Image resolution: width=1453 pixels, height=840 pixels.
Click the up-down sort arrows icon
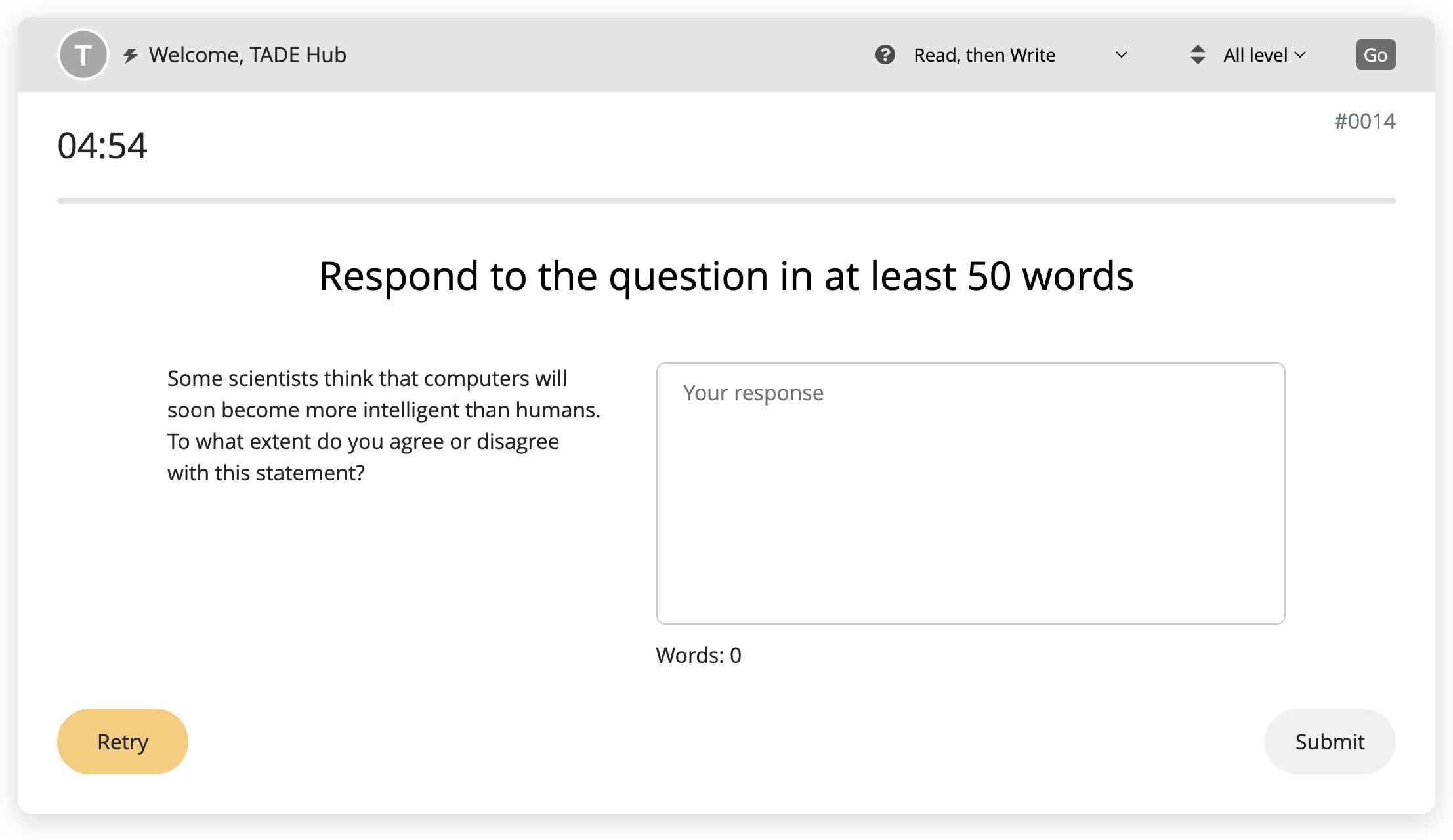pos(1197,54)
